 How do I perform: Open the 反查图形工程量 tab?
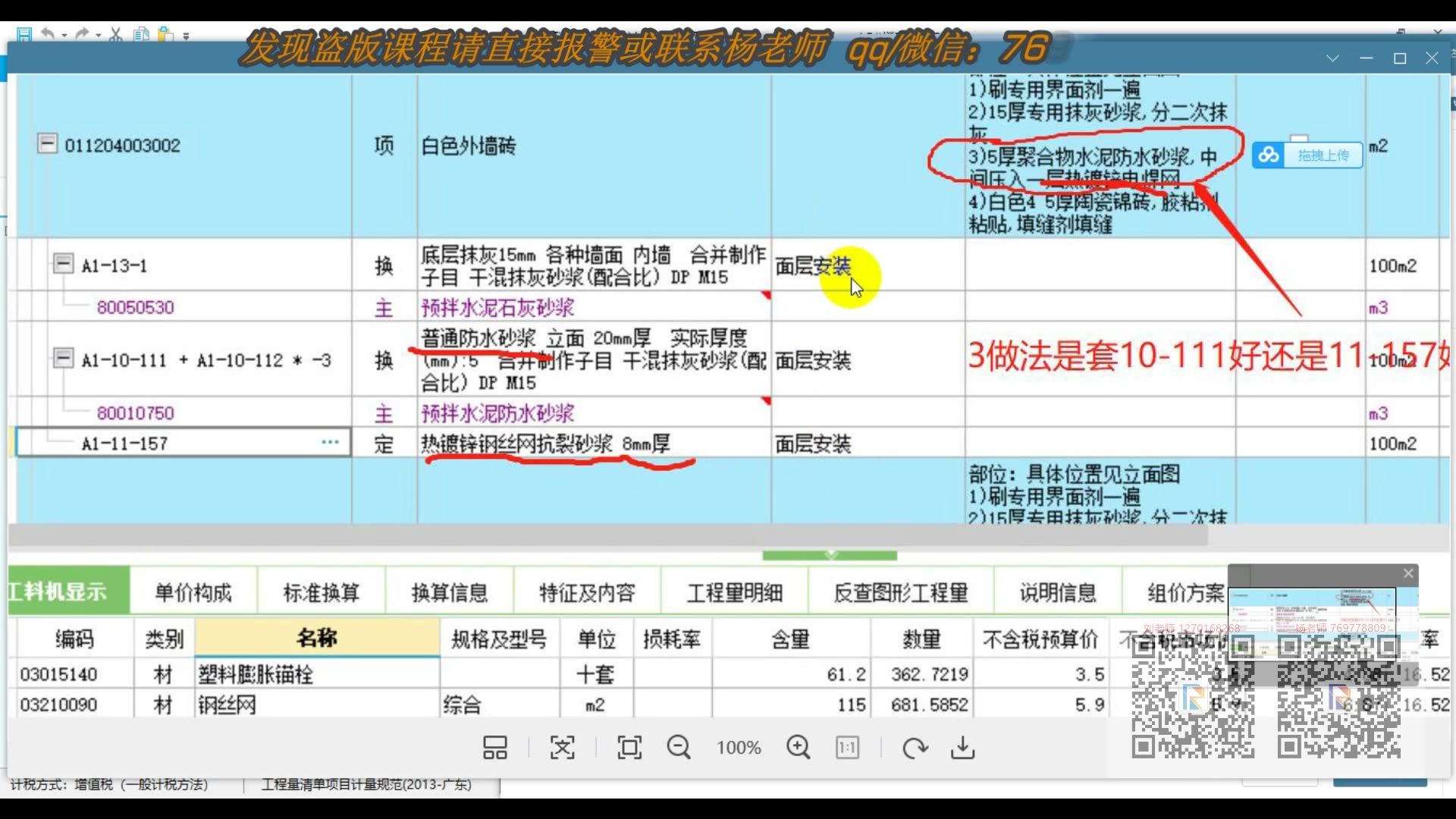pyautogui.click(x=901, y=592)
